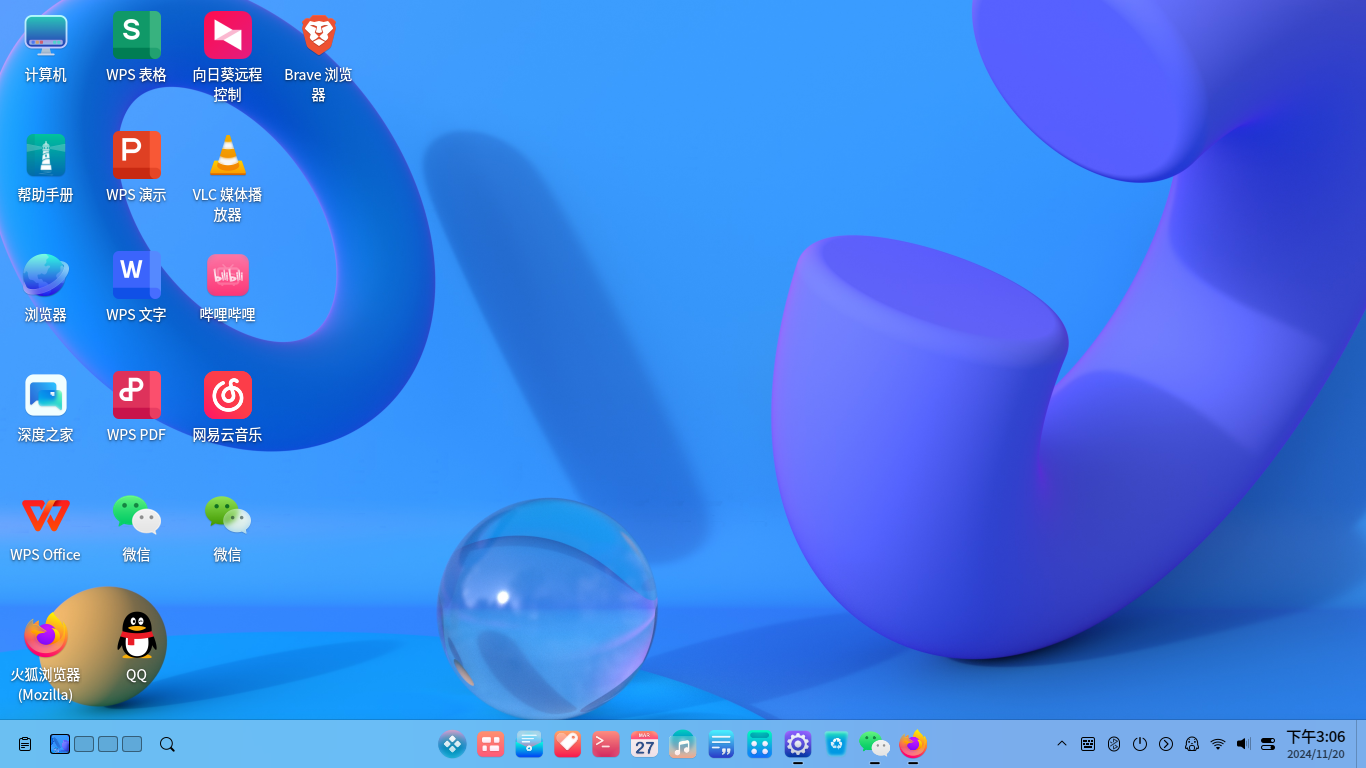Open the blue file manager dock icon
Screen dimensions: 1366x768
(529, 744)
